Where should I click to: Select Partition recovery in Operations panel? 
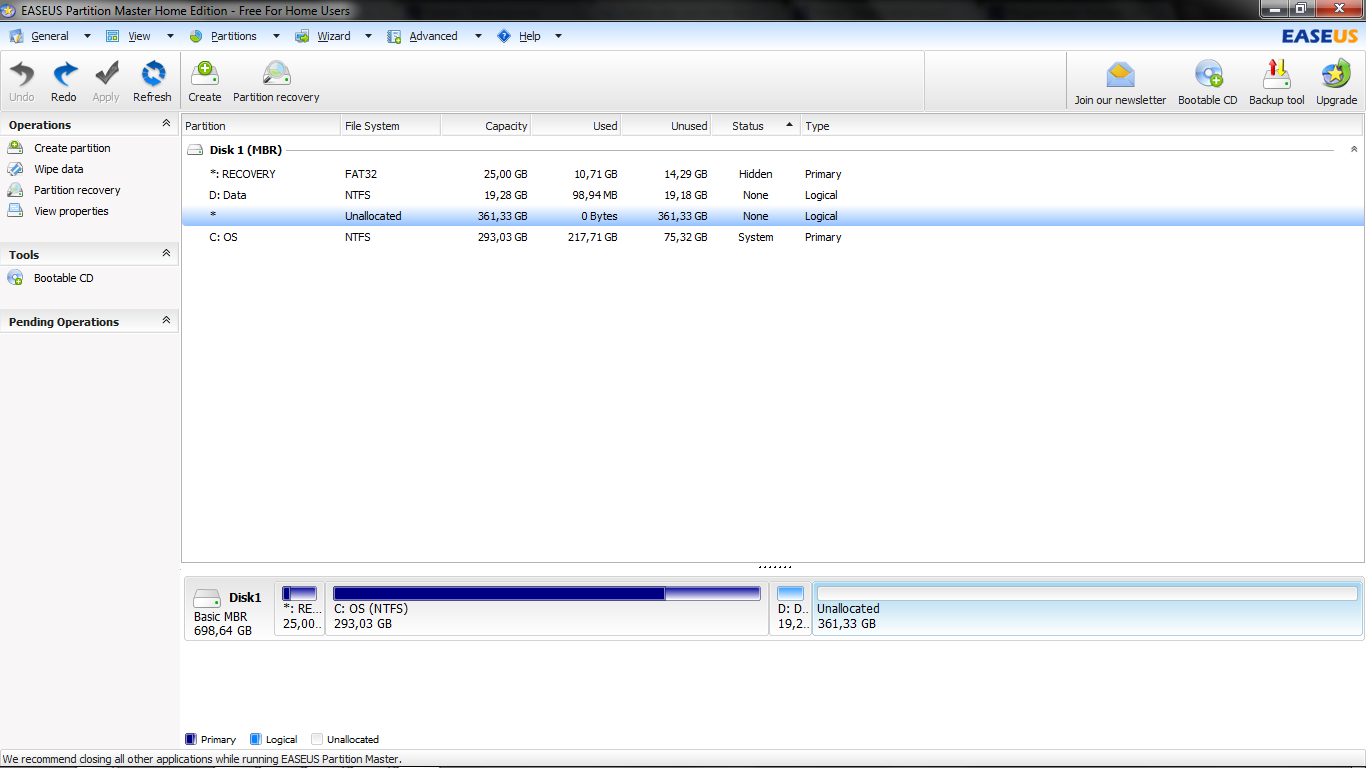(77, 190)
